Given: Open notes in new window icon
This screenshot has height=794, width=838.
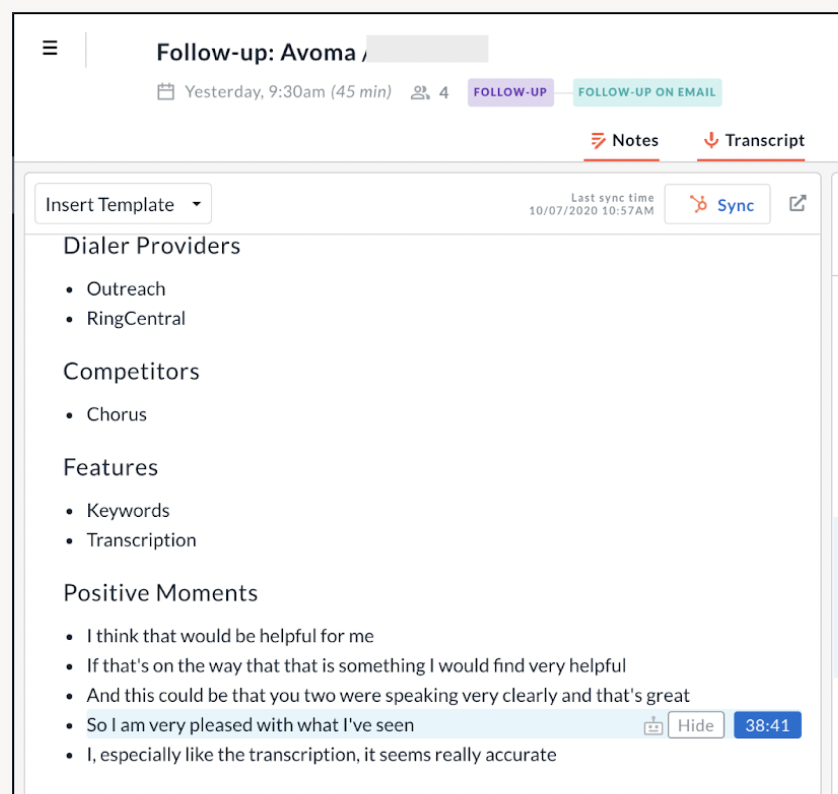Looking at the screenshot, I should click(x=797, y=204).
